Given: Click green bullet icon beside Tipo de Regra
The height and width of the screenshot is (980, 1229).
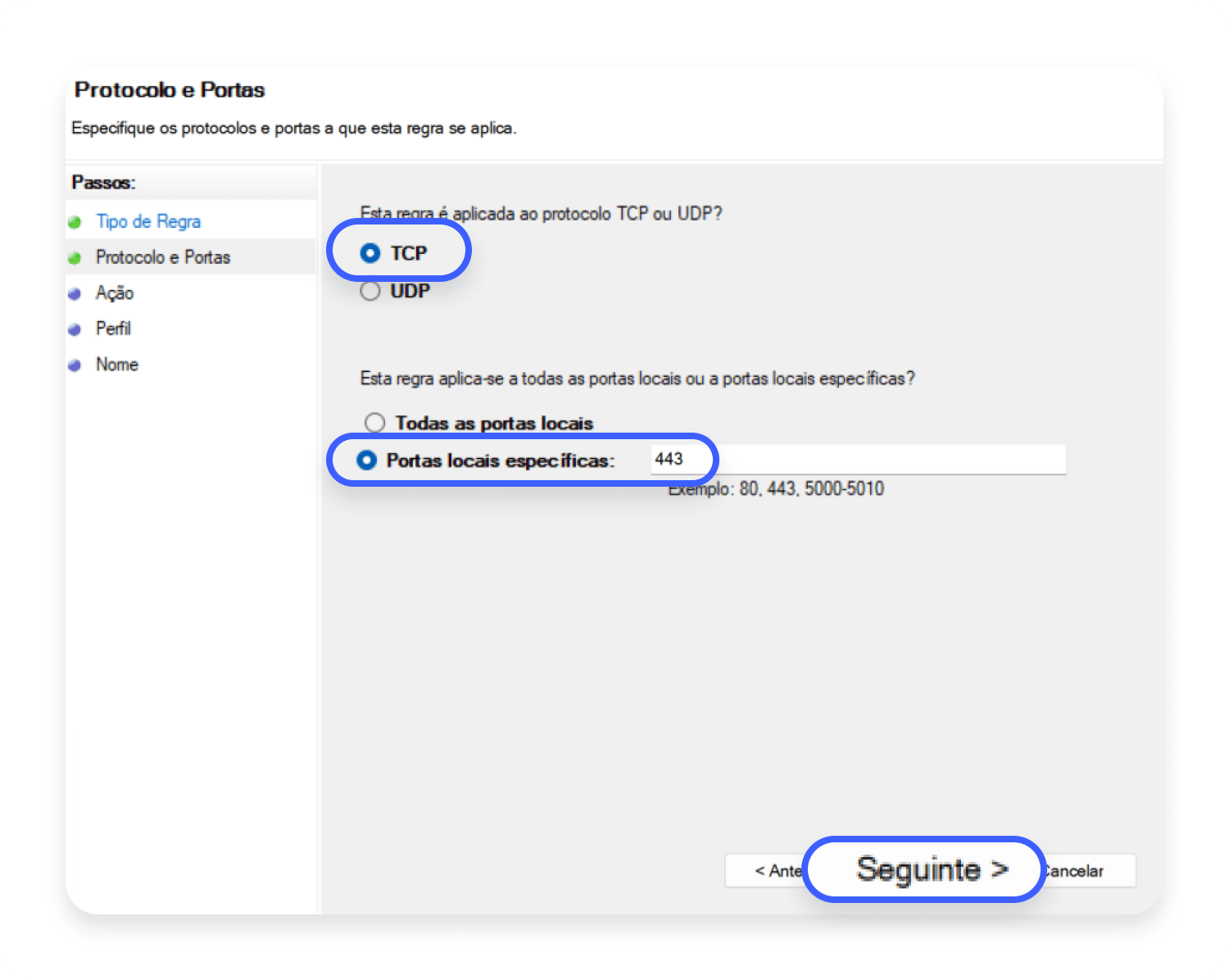Looking at the screenshot, I should point(75,222).
